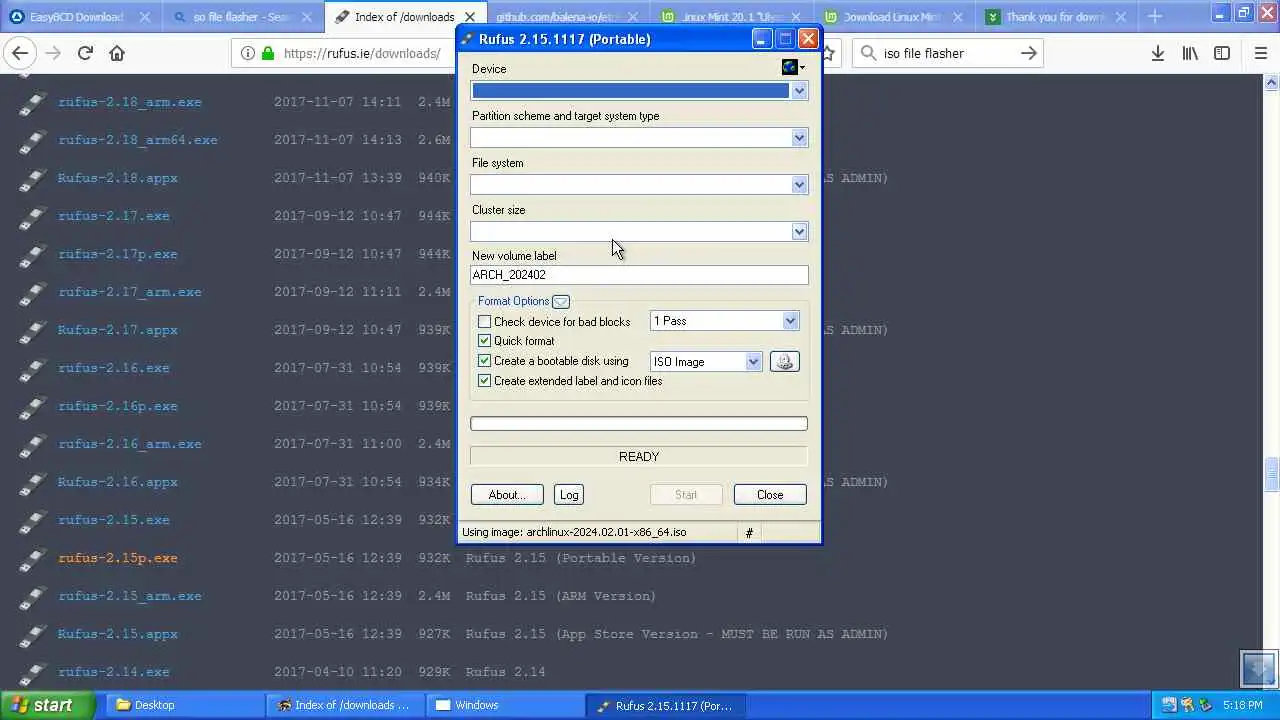The width and height of the screenshot is (1280, 720).
Task: Open the rufus-2.16_arm.exe download link
Action: (x=130, y=444)
